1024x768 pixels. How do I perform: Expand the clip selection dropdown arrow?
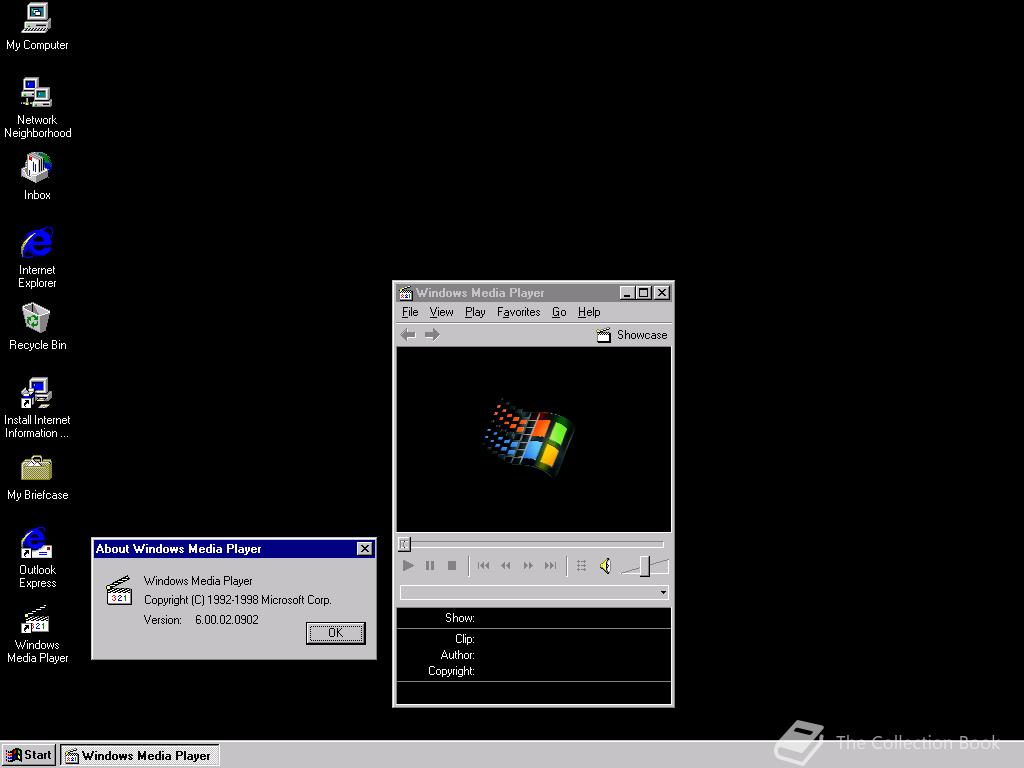[x=663, y=593]
